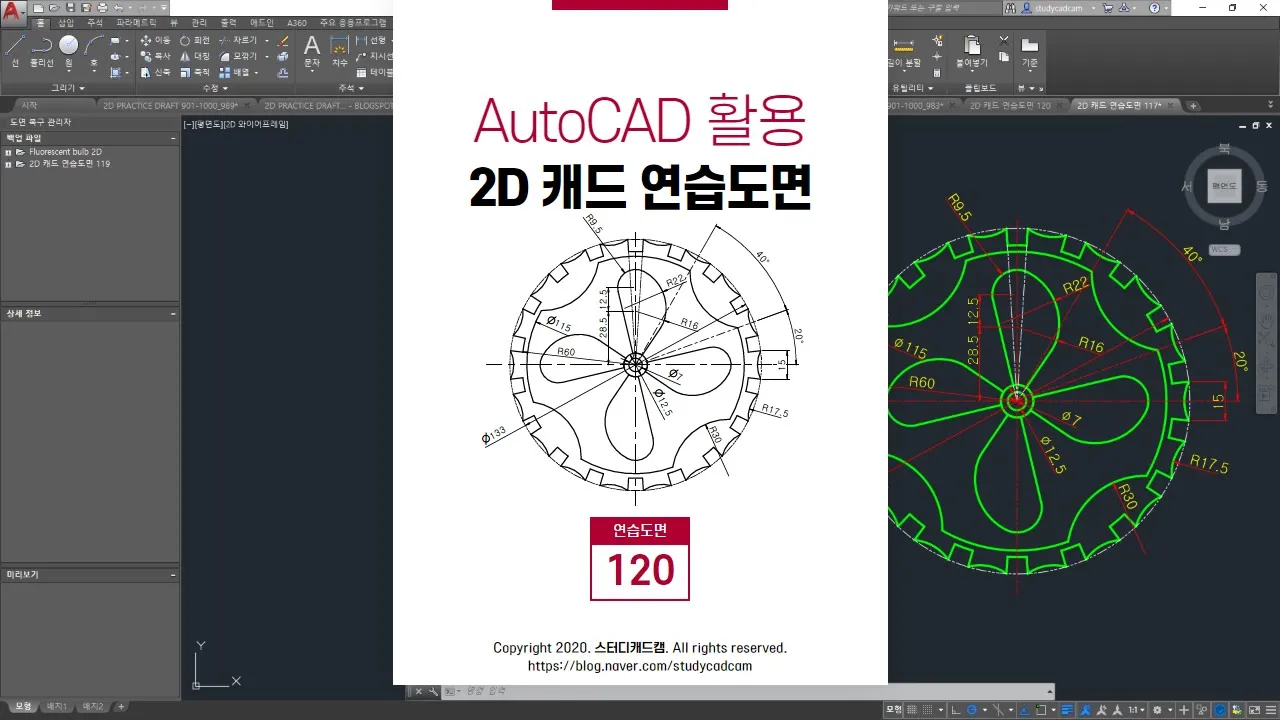The image size is (1280, 720).
Task: Click the infocenter keyword search field
Action: click(943, 8)
